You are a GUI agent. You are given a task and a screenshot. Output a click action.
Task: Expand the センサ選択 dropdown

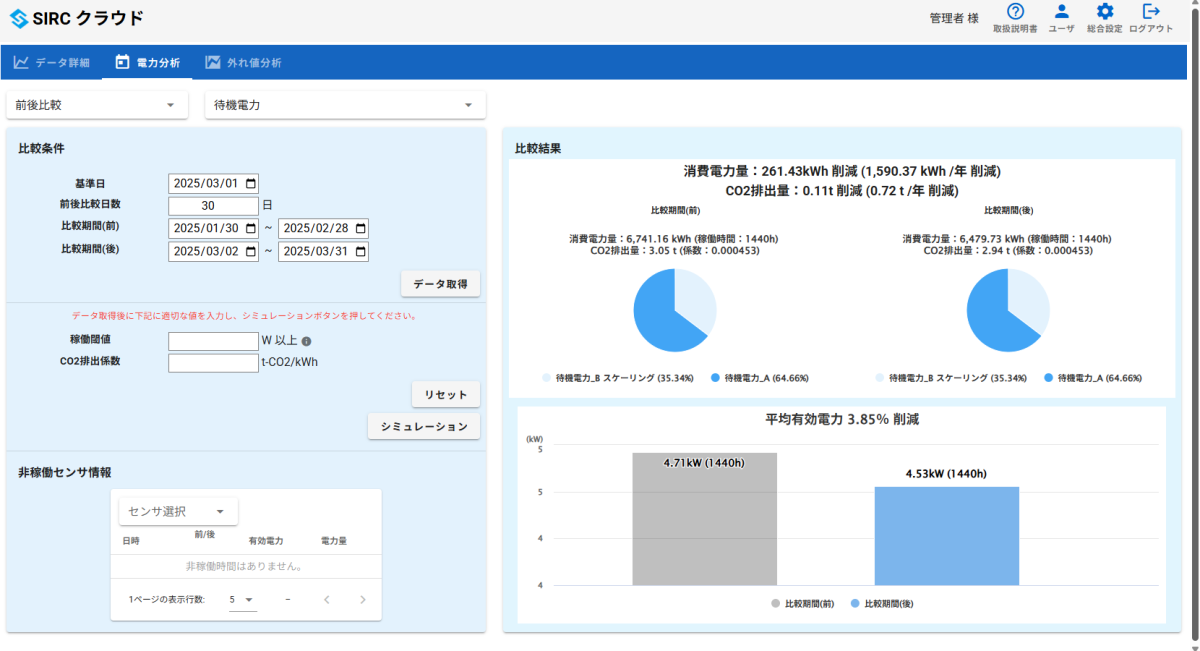pyautogui.click(x=178, y=511)
